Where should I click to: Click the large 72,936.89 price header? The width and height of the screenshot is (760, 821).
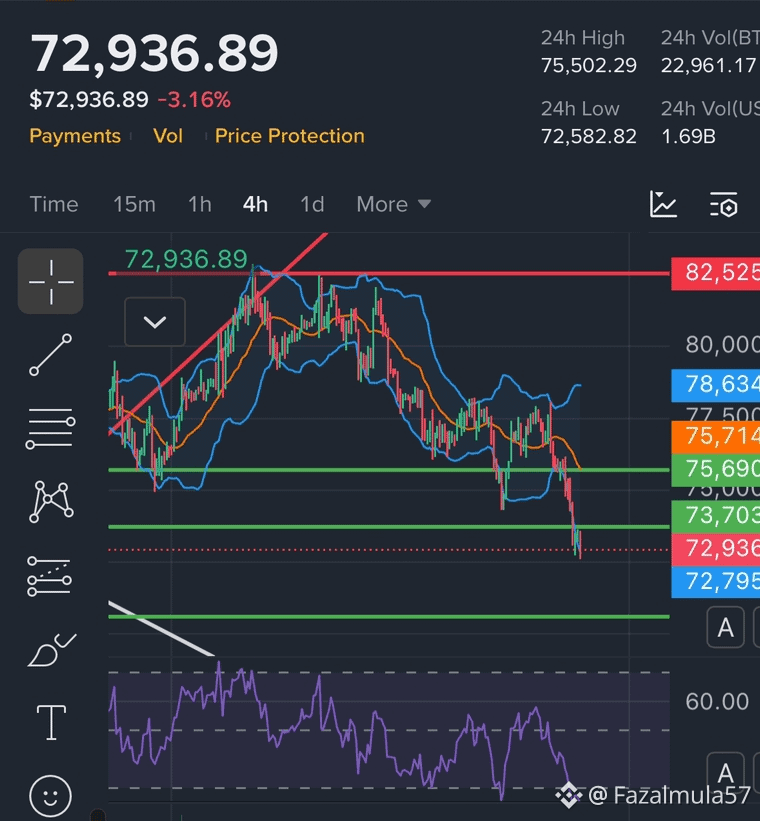155,53
